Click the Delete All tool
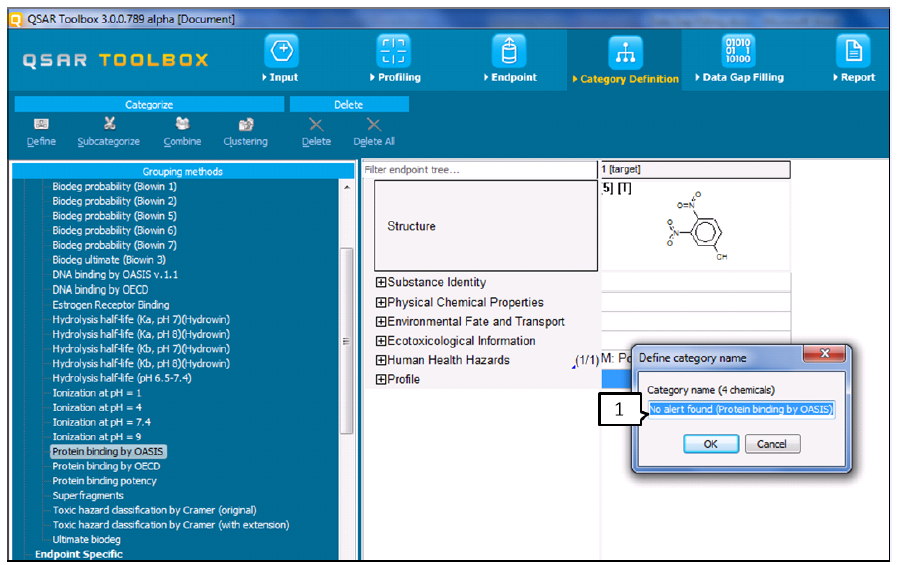Screen dimensions: 914x565 point(374,132)
